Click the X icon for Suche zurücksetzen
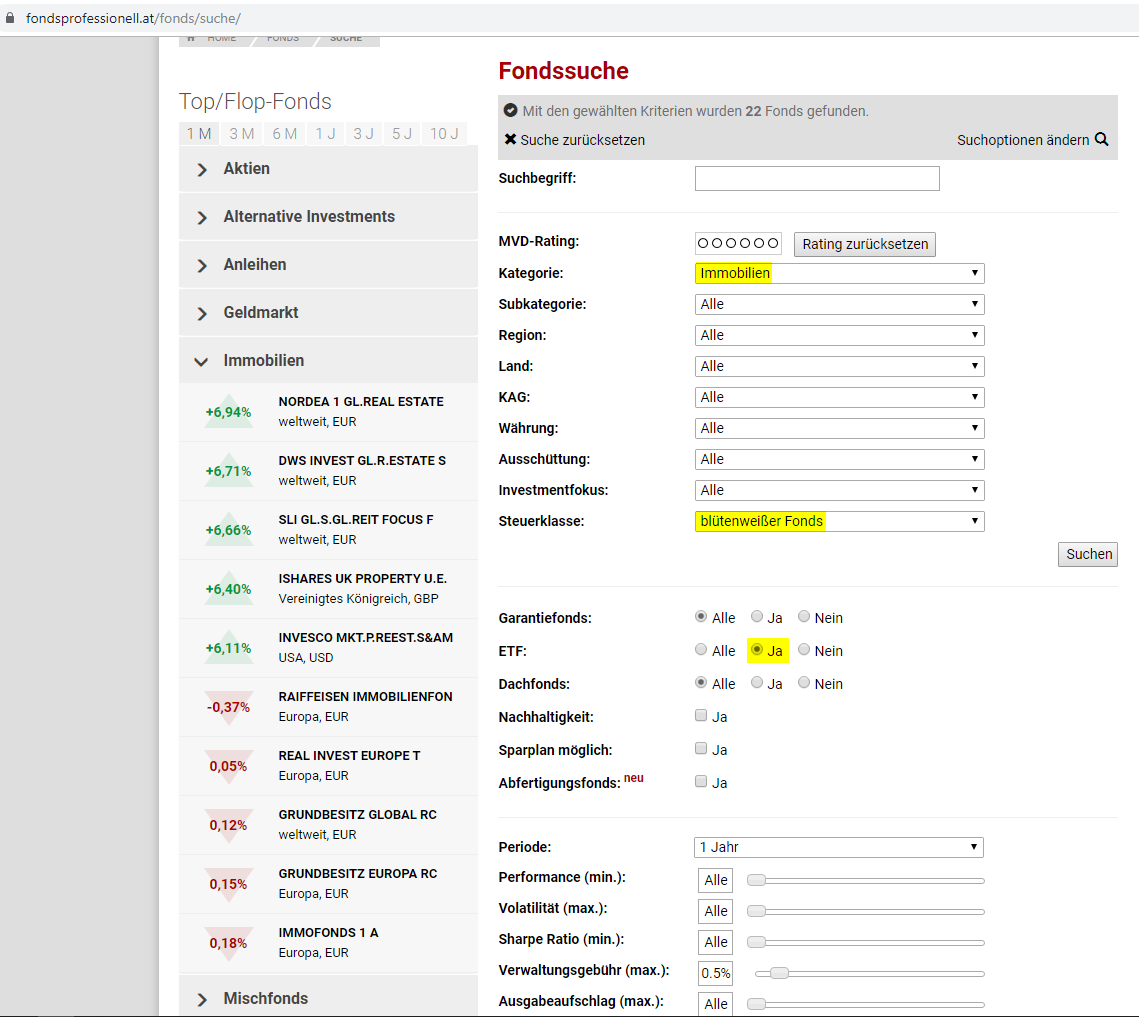The width and height of the screenshot is (1139, 1017). 511,140
